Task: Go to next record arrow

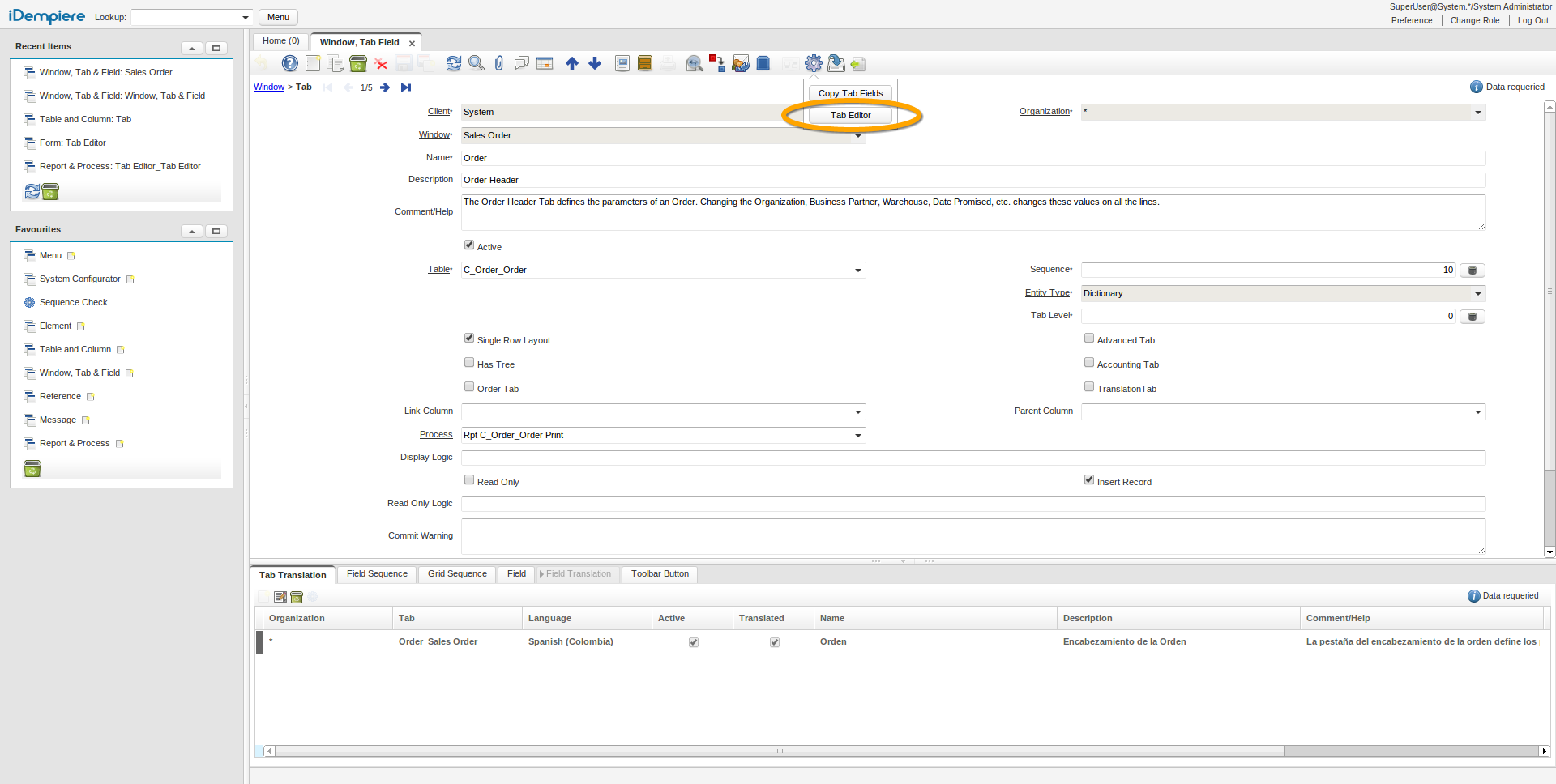Action: (385, 87)
